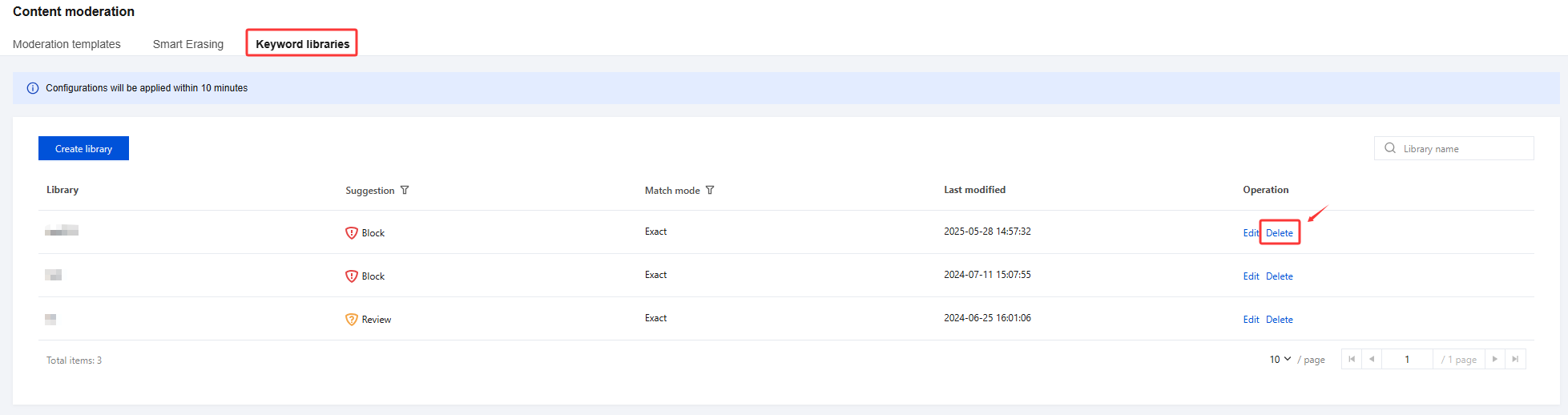Click the Match mode filter icon
Image resolution: width=1568 pixels, height=415 pixels.
[710, 191]
